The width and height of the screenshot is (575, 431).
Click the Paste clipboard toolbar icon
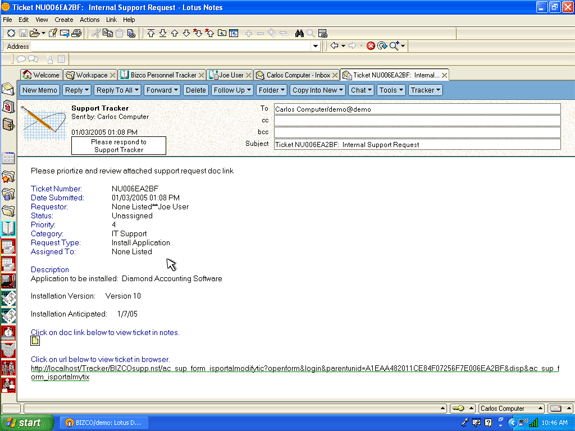tap(119, 33)
